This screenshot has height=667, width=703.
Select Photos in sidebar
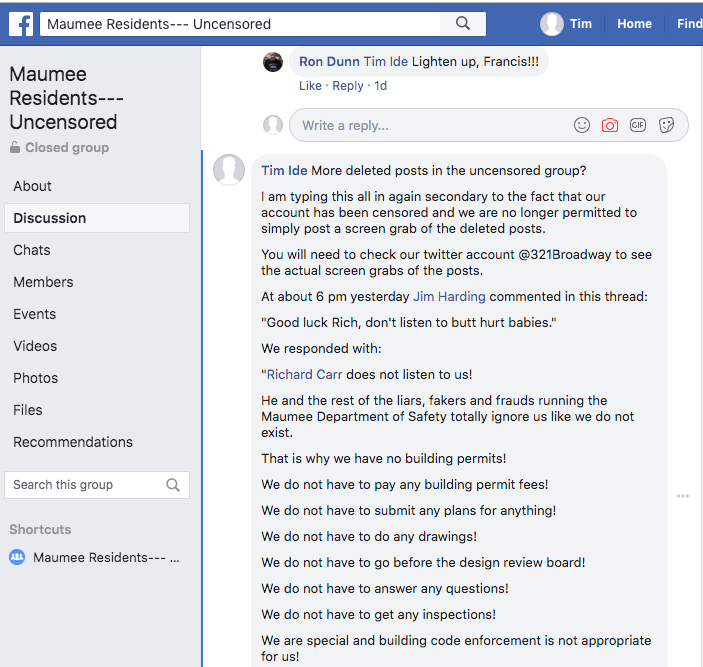coord(36,378)
